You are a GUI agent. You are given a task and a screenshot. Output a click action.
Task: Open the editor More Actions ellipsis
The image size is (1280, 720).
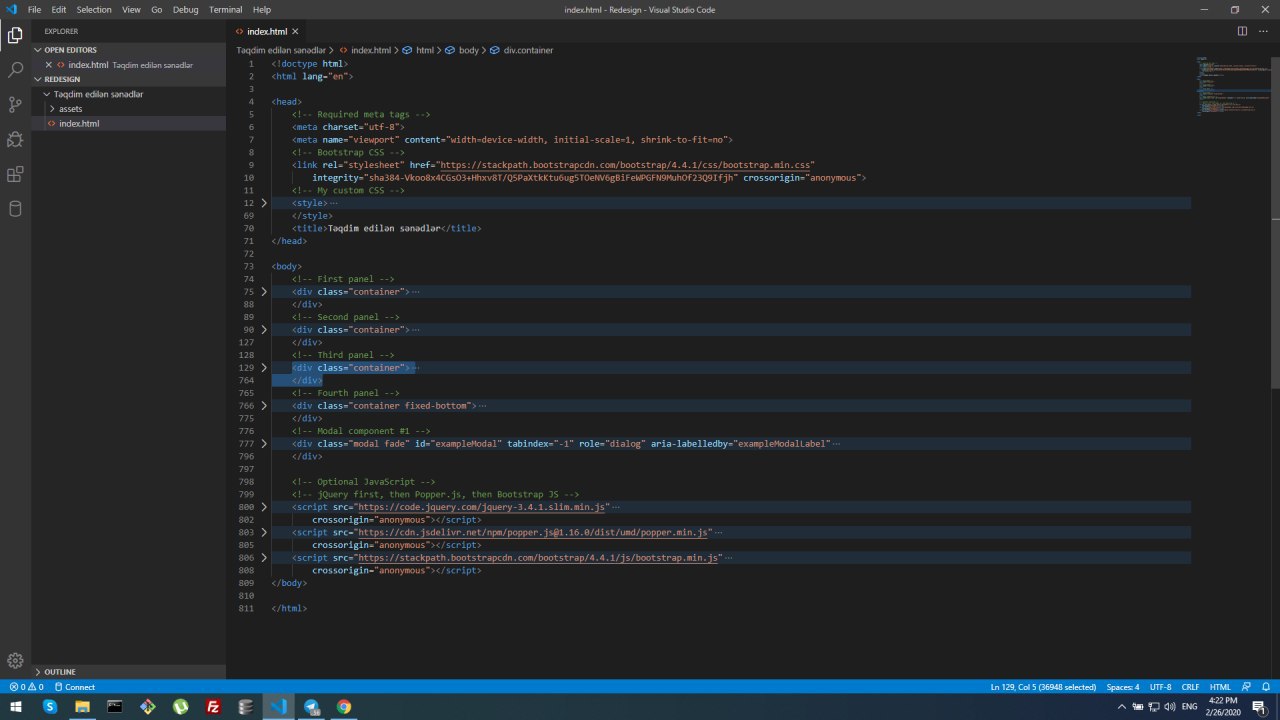1264,31
